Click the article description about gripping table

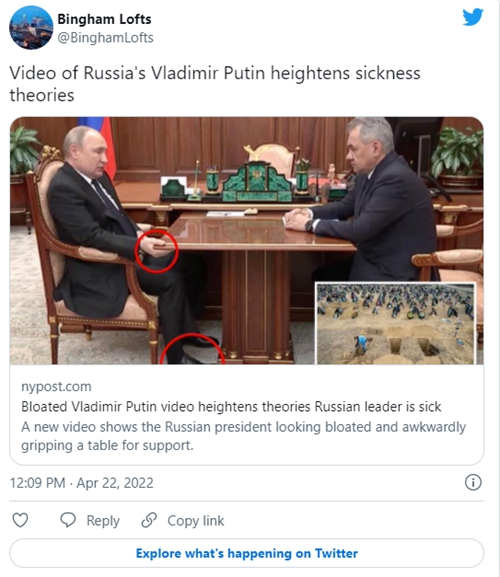pyautogui.click(x=244, y=436)
